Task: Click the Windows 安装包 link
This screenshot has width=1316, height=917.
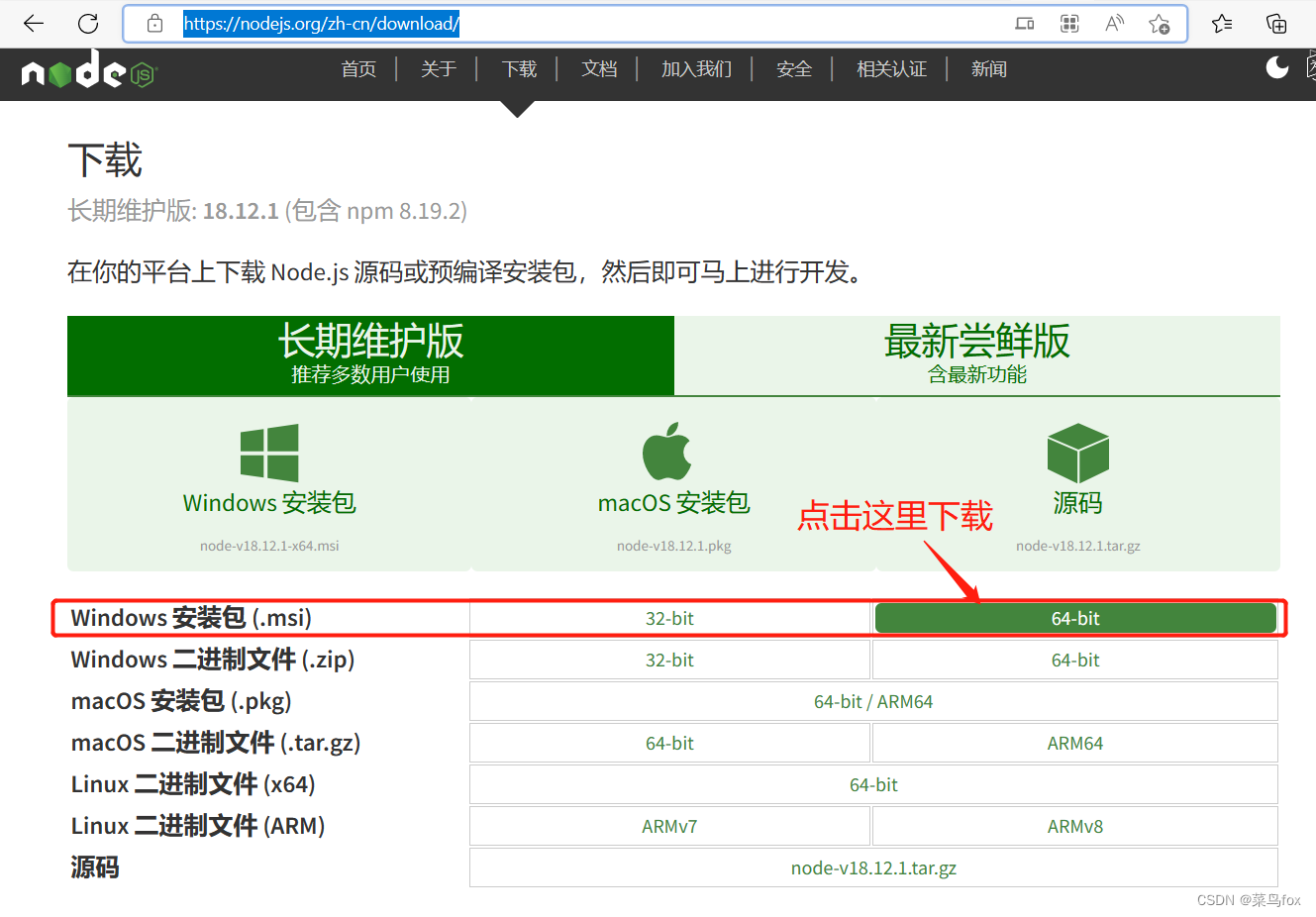Action: click(269, 503)
